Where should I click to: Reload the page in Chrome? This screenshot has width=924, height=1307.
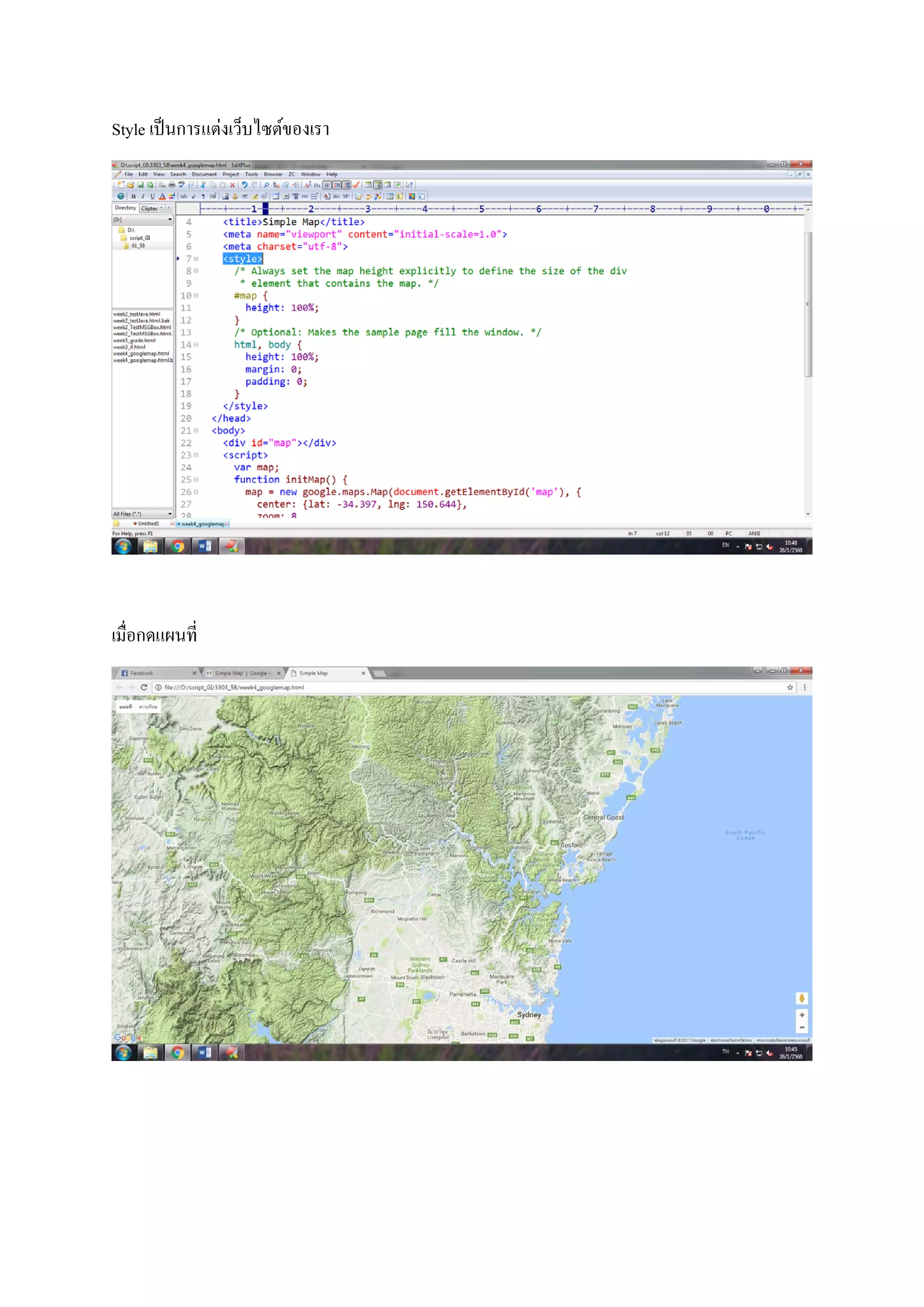144,688
